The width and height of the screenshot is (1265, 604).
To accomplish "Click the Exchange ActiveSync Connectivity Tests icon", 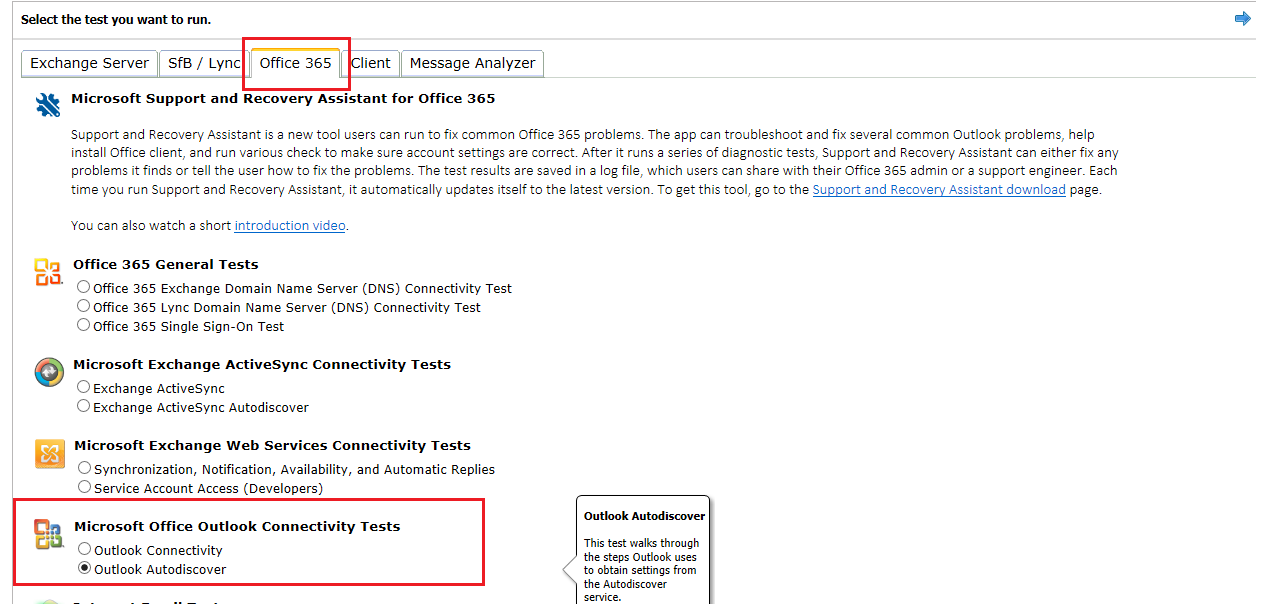I will tap(49, 372).
